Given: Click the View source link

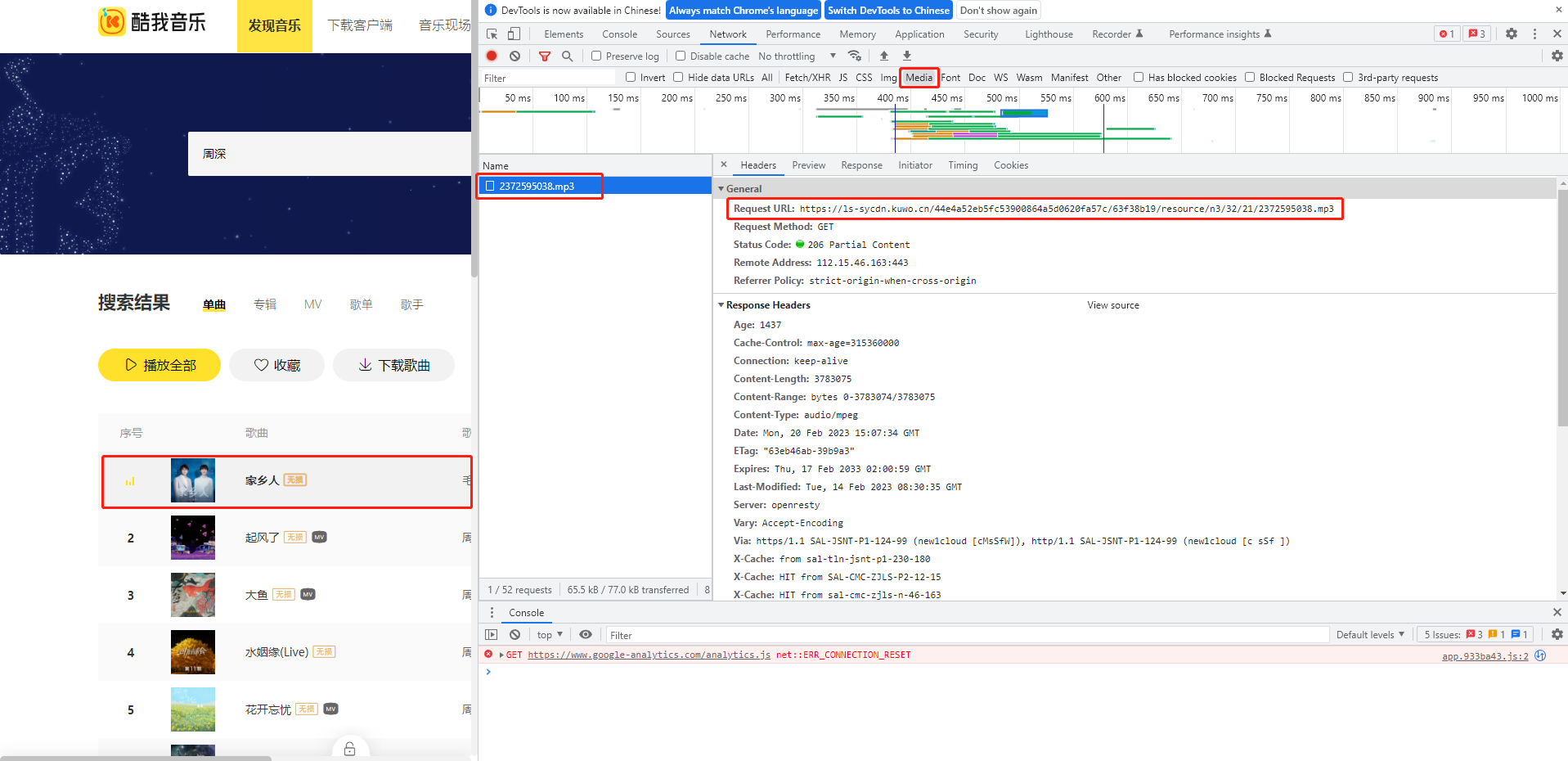Looking at the screenshot, I should tap(1112, 304).
